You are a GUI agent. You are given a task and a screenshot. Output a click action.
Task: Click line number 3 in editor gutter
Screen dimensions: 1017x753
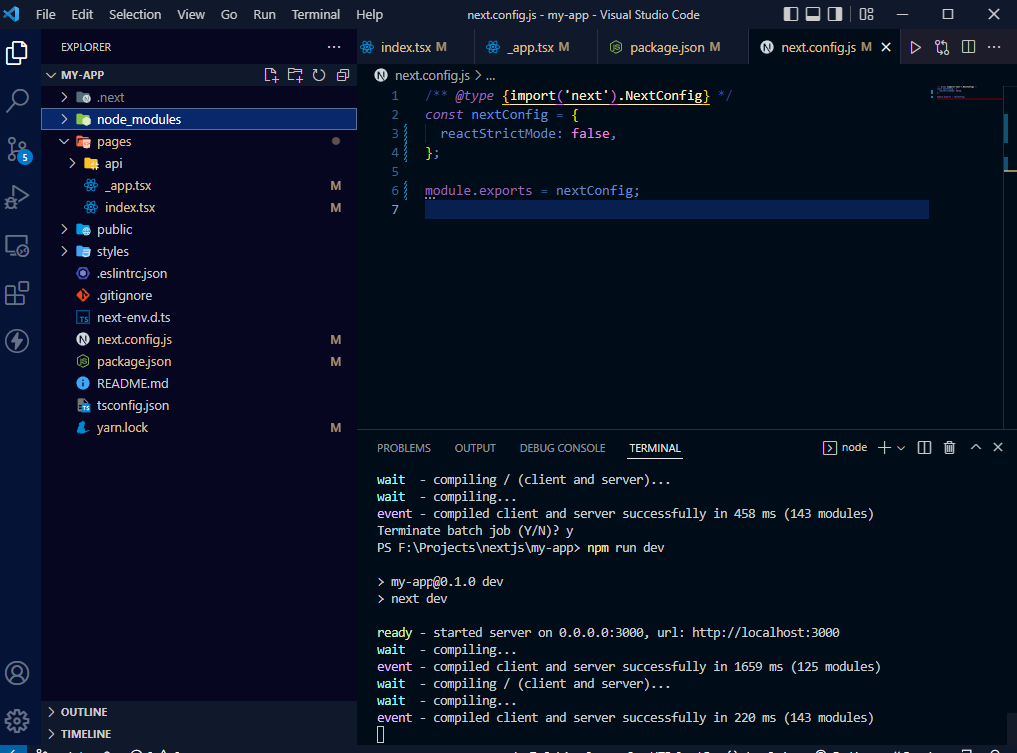(395, 134)
